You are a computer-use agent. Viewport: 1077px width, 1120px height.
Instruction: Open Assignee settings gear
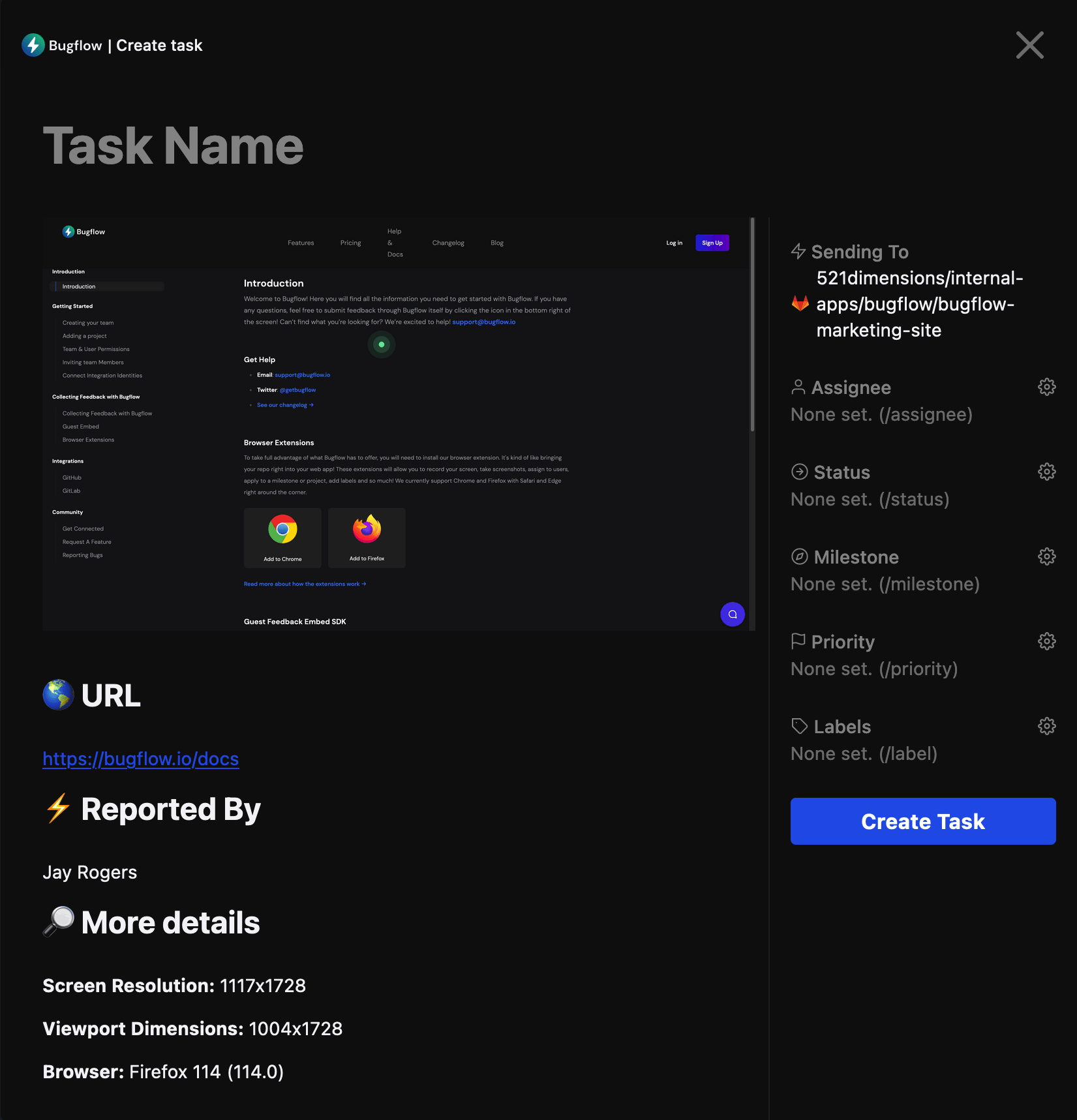tap(1046, 387)
